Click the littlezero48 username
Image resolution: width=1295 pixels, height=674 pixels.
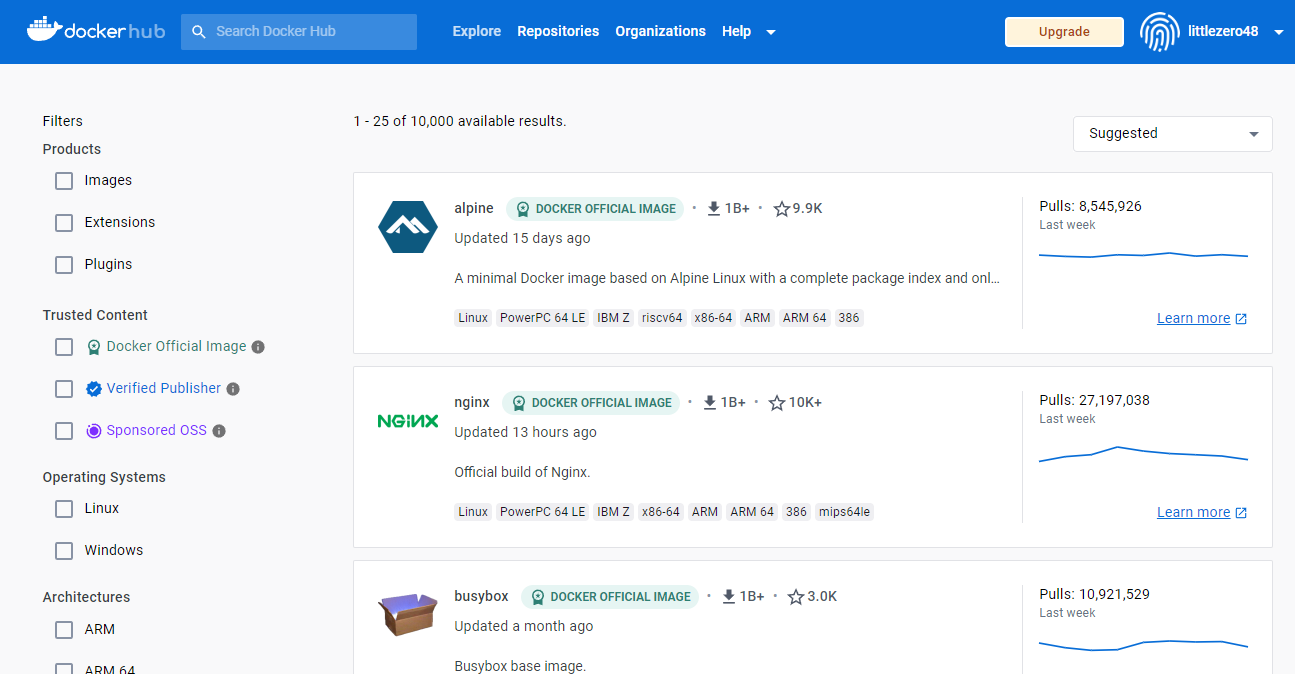point(1223,31)
